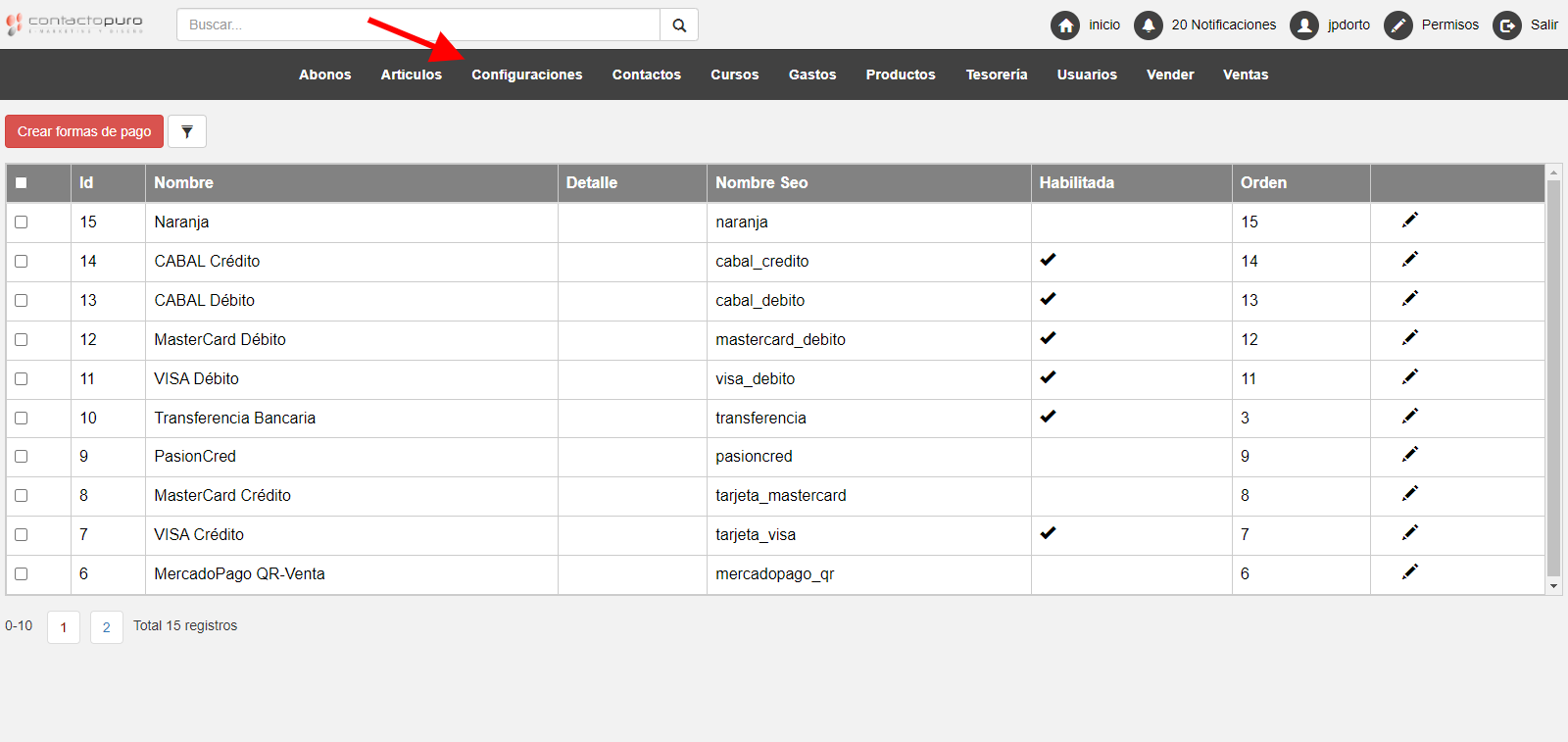1568x742 pixels.
Task: Focus the Buscar search field
Action: (x=418, y=25)
